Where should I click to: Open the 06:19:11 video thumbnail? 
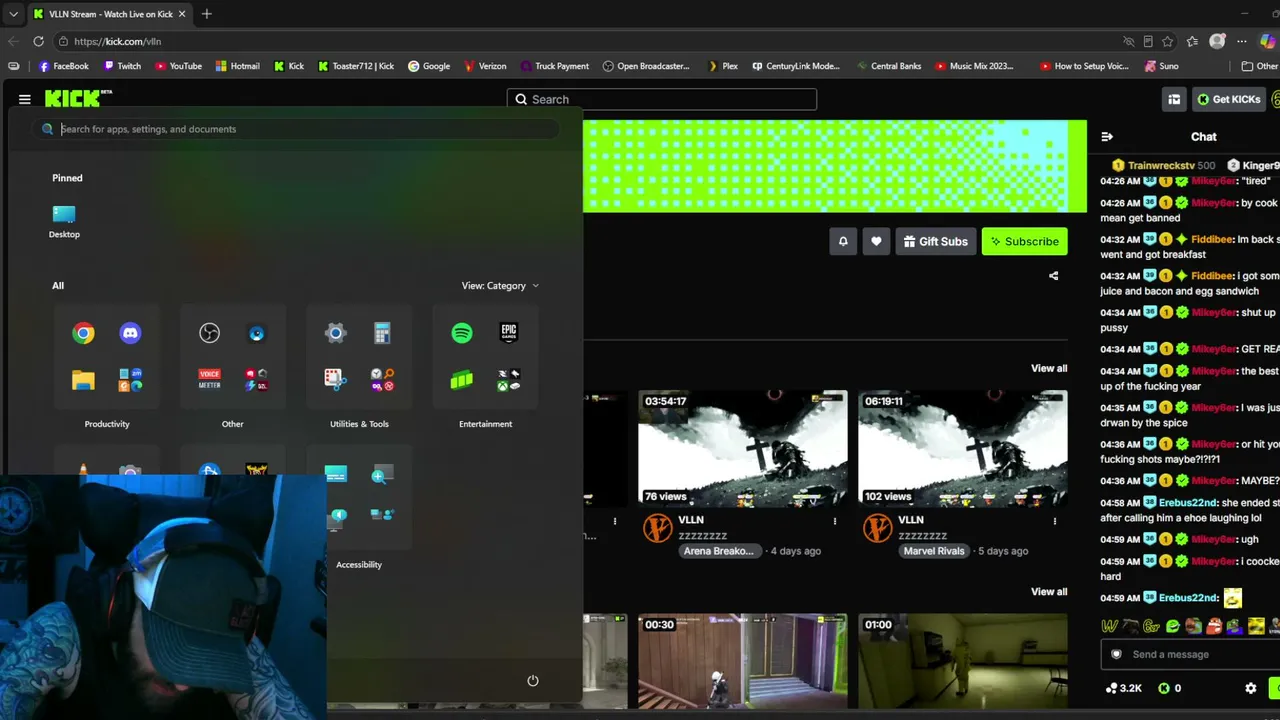pos(963,449)
